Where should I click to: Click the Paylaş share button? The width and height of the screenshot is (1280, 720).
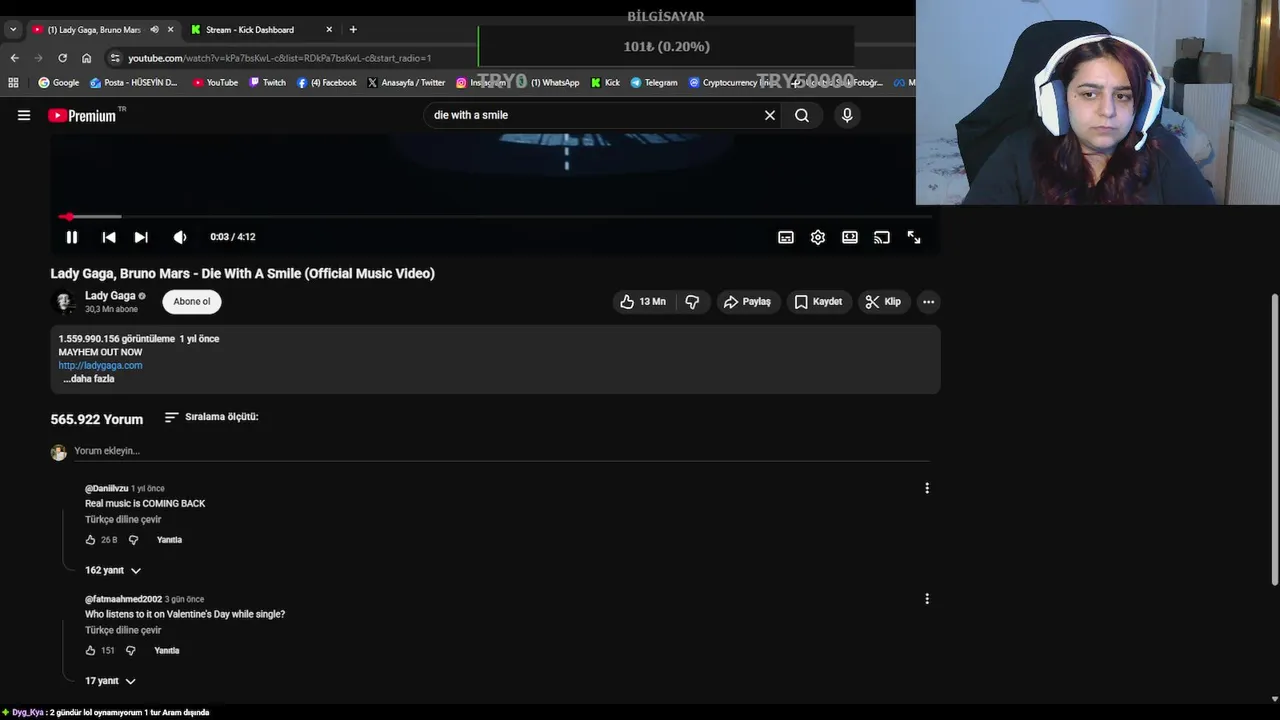tap(747, 301)
